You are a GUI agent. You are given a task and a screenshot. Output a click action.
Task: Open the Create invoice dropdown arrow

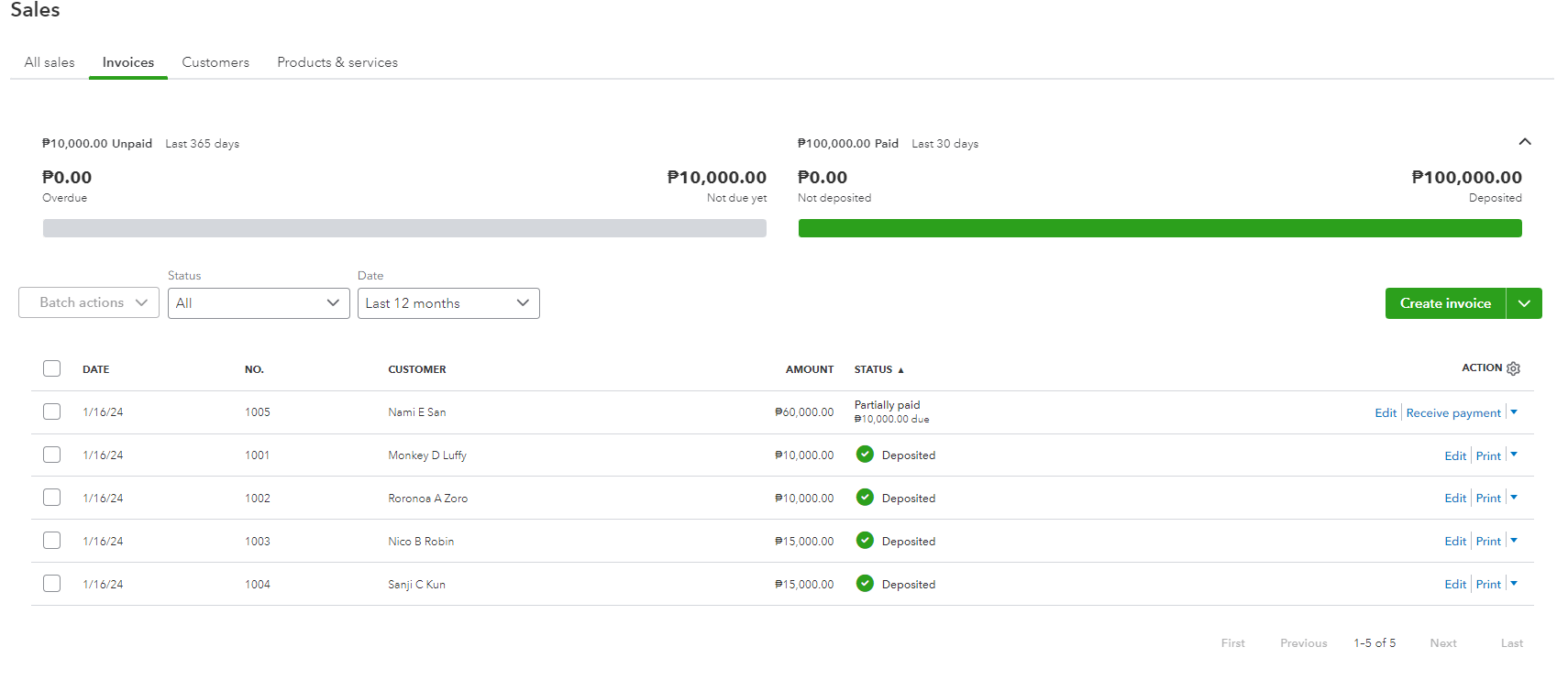(1524, 303)
